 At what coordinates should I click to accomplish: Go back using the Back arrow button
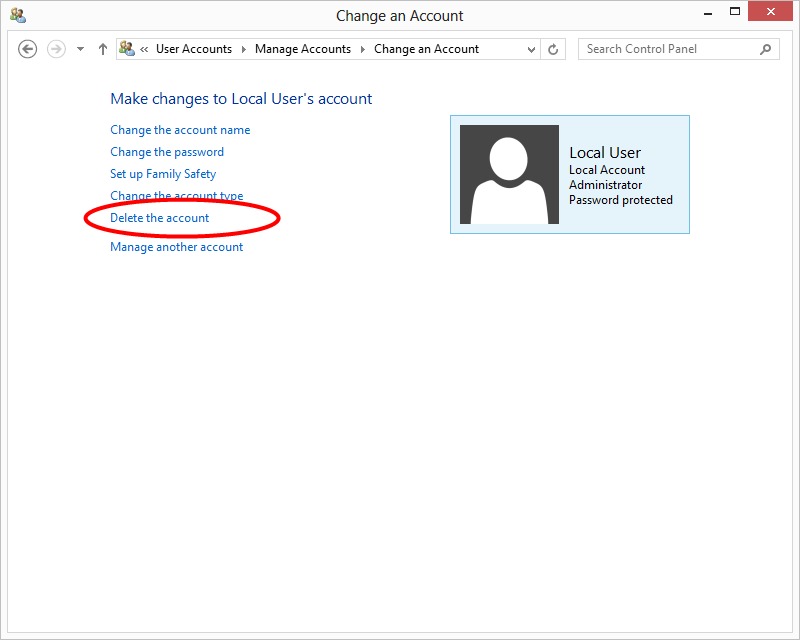pyautogui.click(x=28, y=49)
